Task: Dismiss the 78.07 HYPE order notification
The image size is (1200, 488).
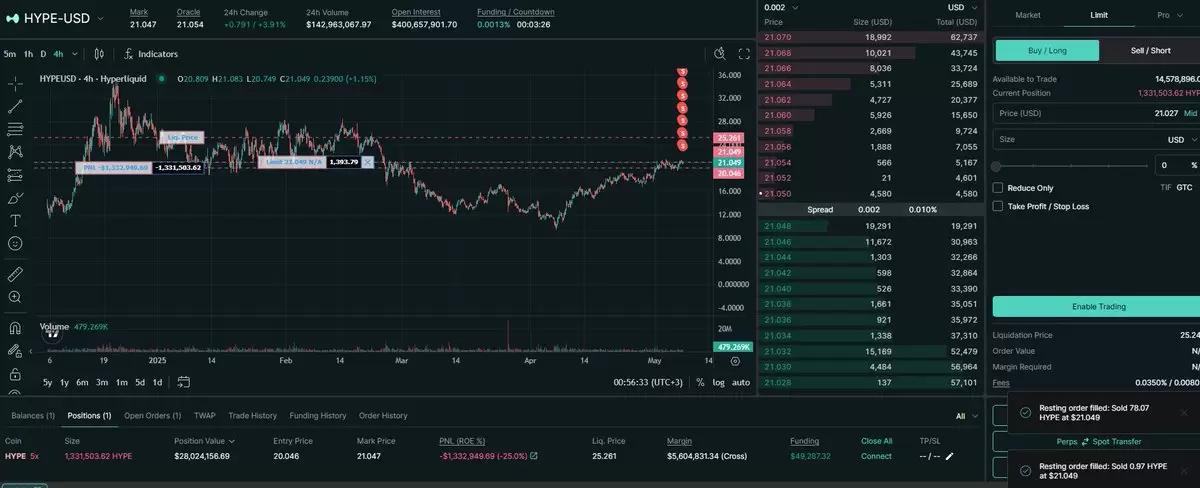Action: [x=1184, y=412]
